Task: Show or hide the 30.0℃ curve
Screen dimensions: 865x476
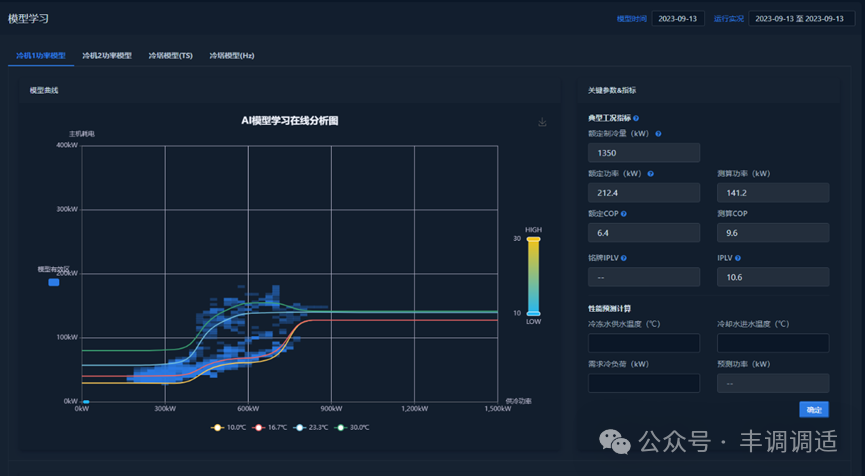Action: pos(353,427)
